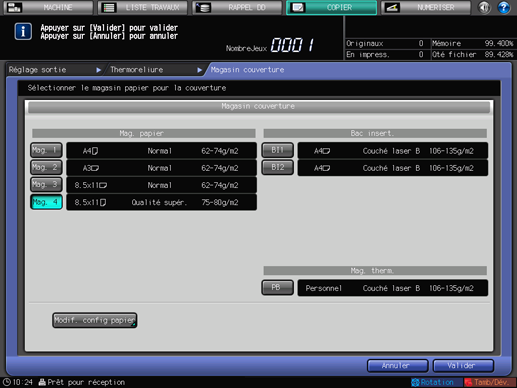Click the COPIER tab icon

click(297, 7)
